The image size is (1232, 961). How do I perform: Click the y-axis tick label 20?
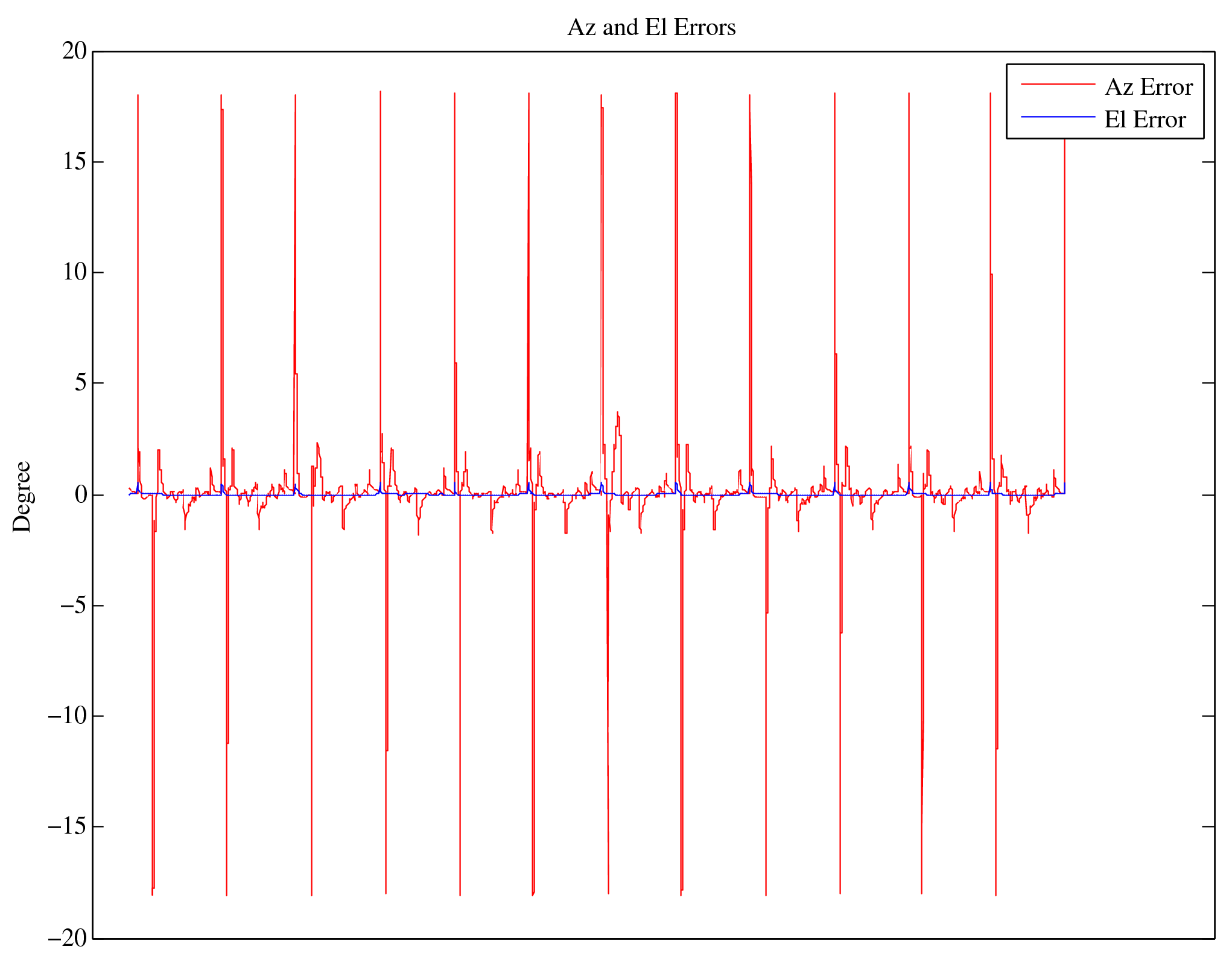point(75,51)
